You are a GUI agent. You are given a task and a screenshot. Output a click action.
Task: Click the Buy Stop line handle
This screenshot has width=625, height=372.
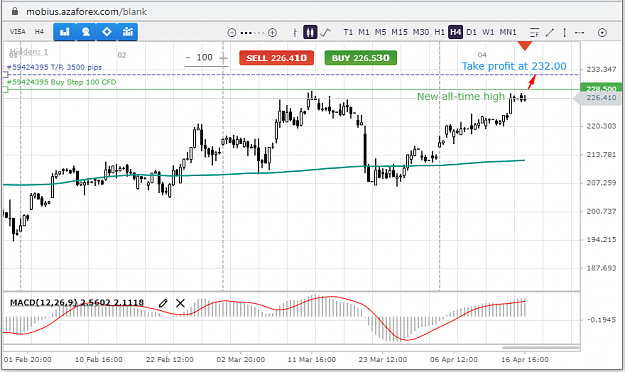[x=5, y=90]
